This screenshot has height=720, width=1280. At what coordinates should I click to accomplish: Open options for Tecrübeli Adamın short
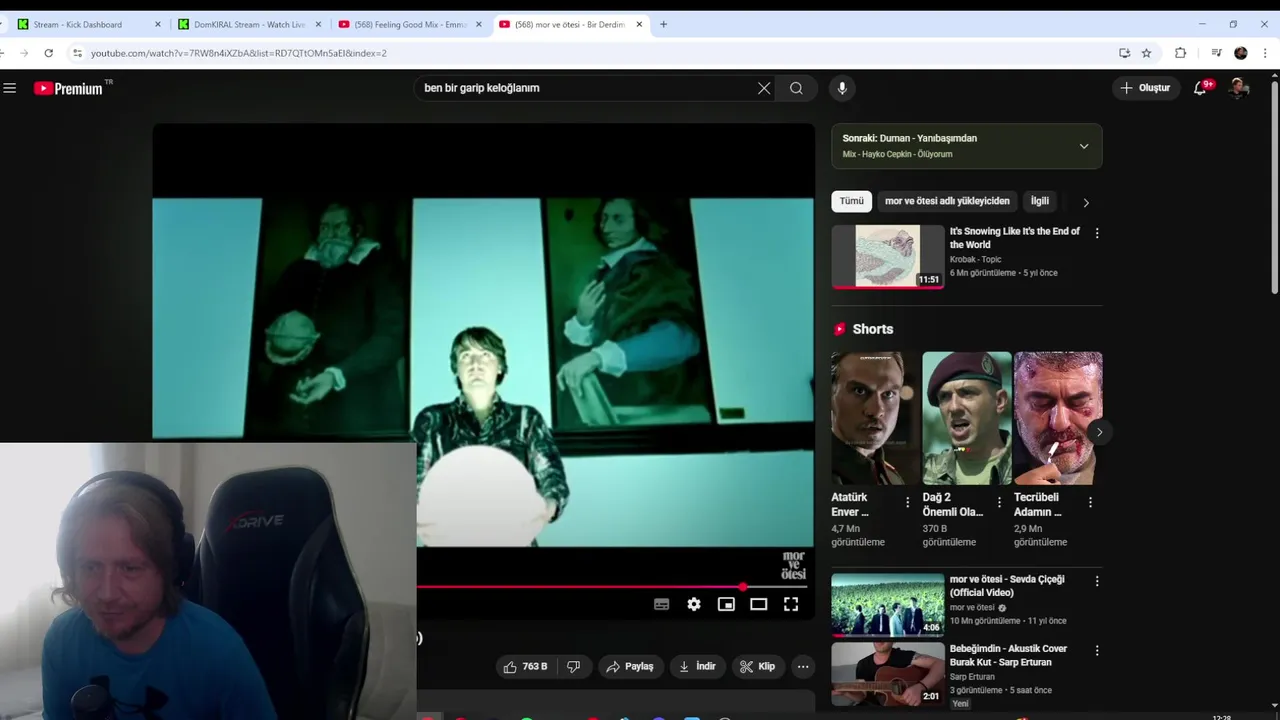[x=1090, y=502]
